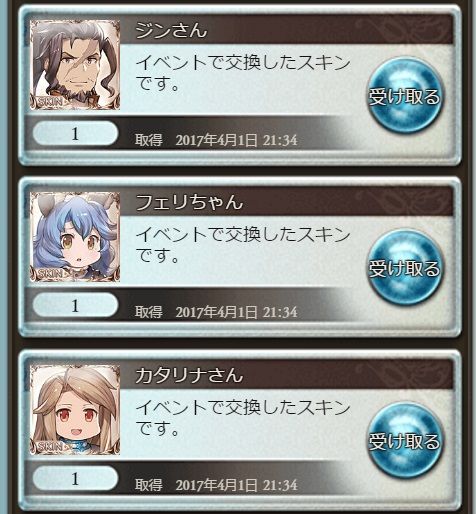Select the カタリナさん title header

189,375
